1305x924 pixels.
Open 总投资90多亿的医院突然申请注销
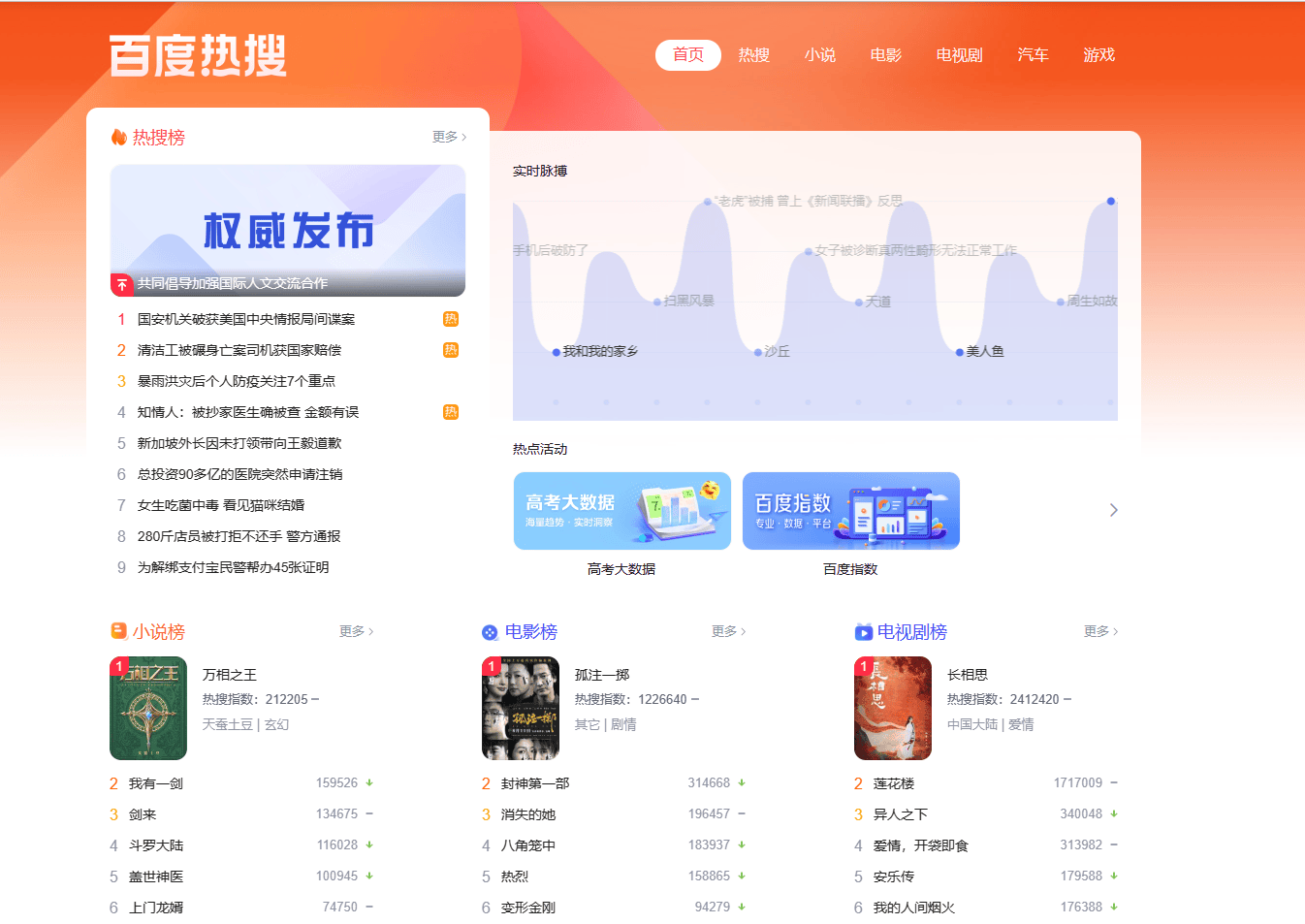pyautogui.click(x=240, y=474)
